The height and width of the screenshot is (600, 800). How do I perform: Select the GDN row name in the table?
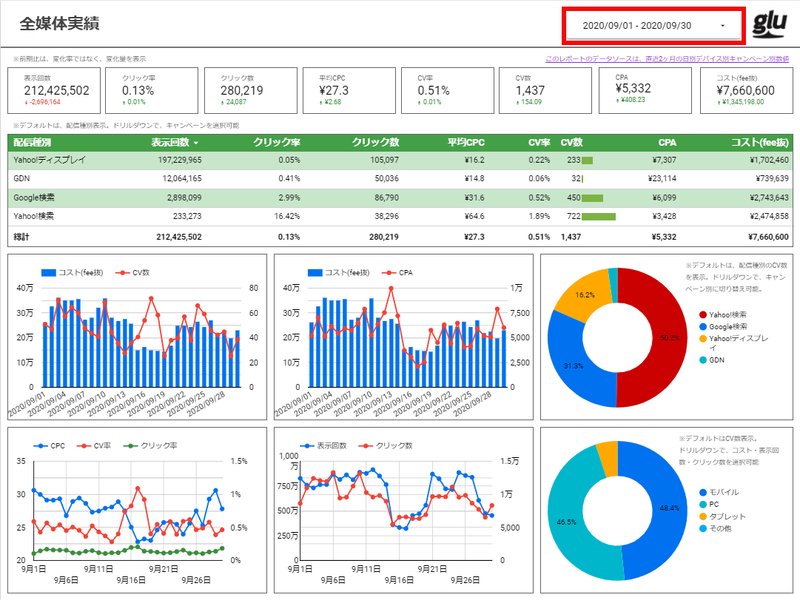coord(21,179)
